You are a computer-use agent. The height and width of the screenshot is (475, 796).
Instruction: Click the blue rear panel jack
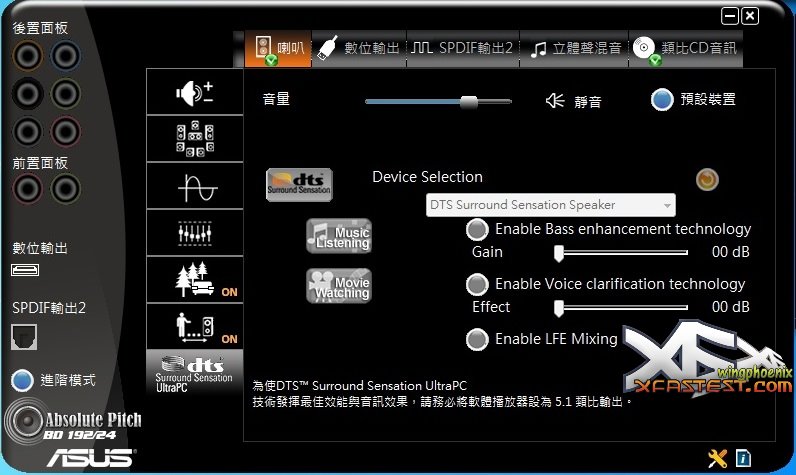(65, 55)
